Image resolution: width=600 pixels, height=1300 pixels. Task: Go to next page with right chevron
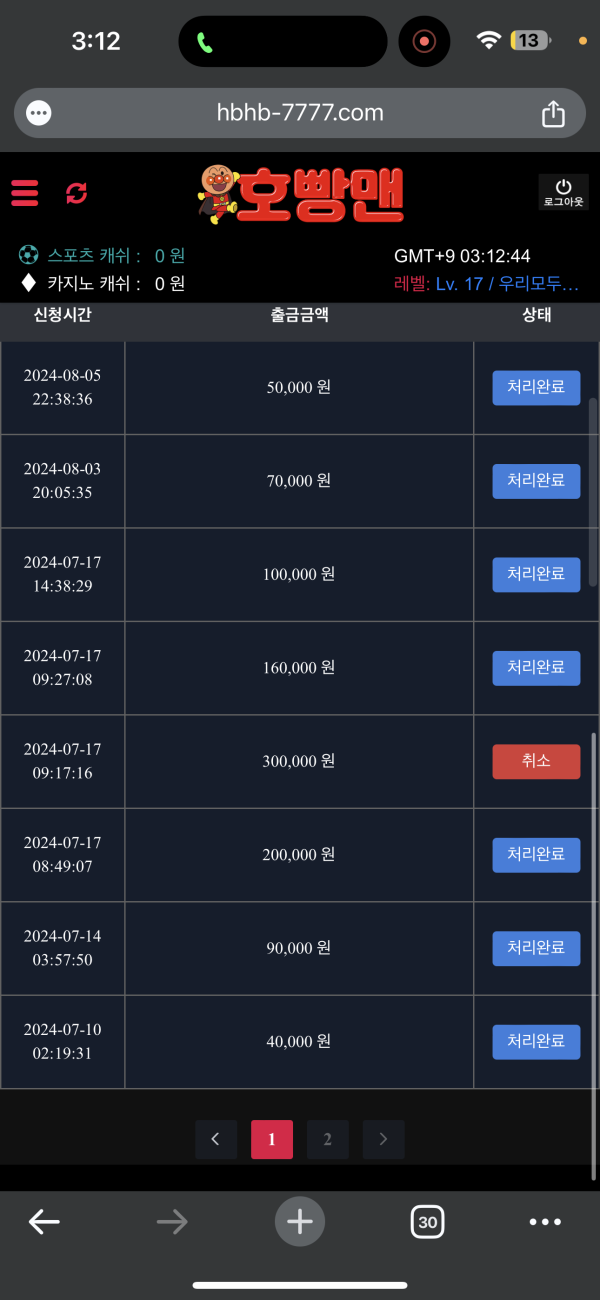(x=383, y=1139)
